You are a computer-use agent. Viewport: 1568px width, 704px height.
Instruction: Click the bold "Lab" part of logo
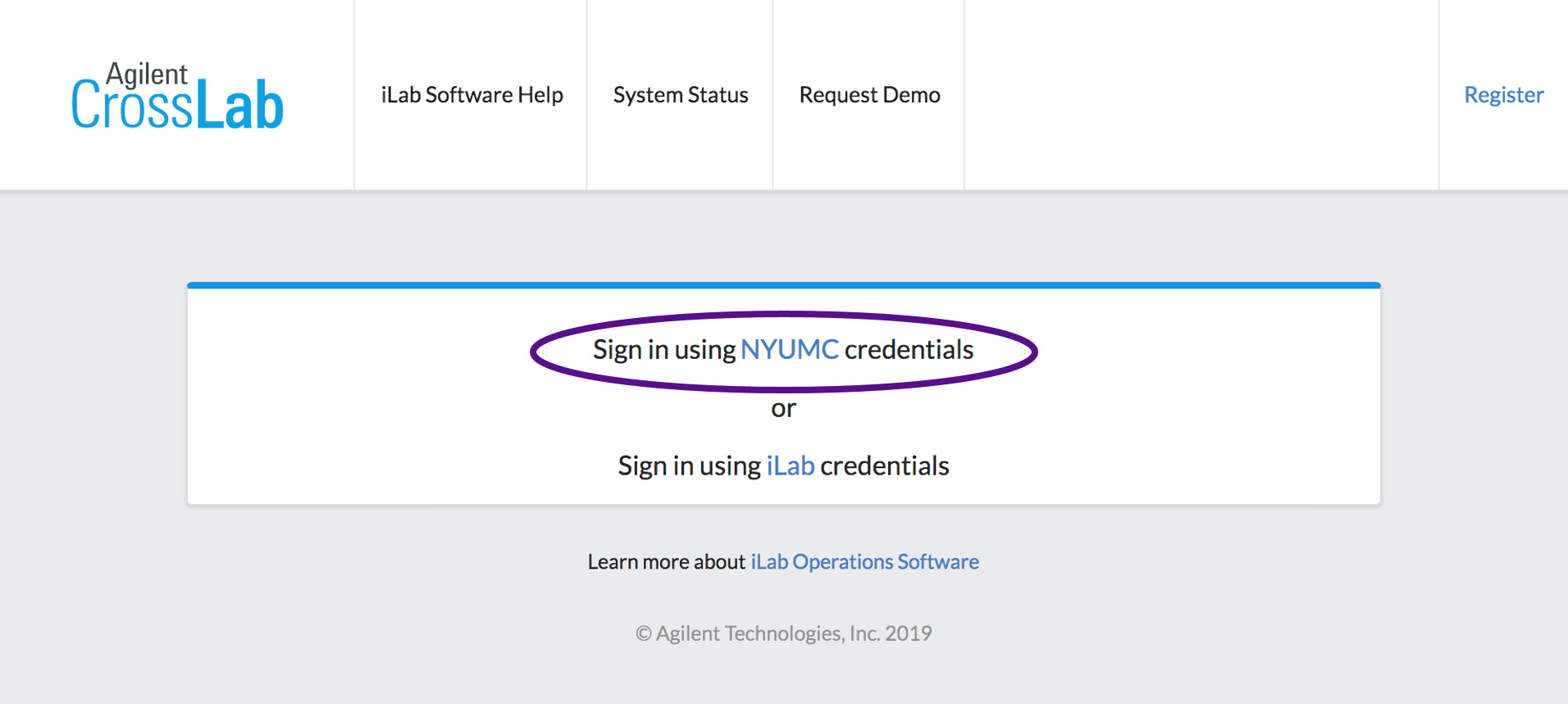239,107
